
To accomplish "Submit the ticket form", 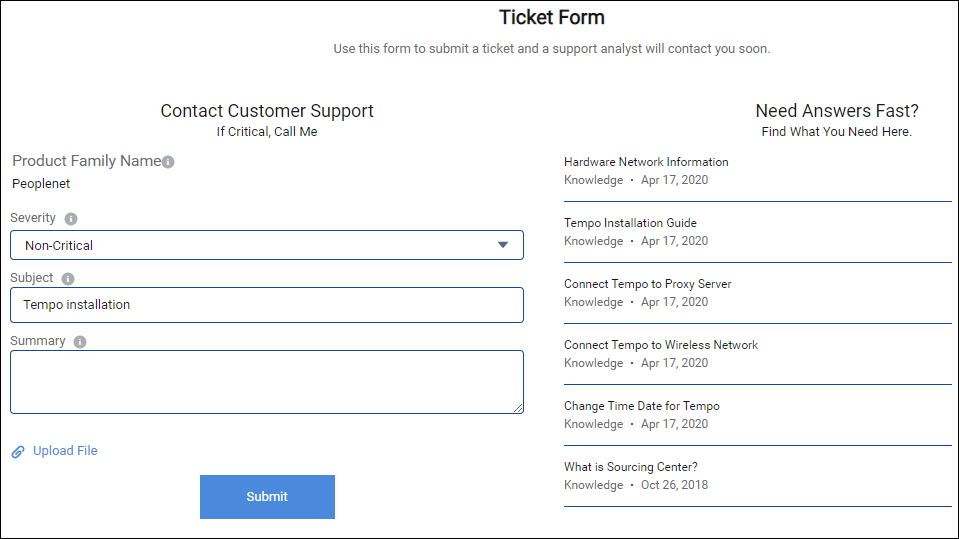I will [x=267, y=497].
